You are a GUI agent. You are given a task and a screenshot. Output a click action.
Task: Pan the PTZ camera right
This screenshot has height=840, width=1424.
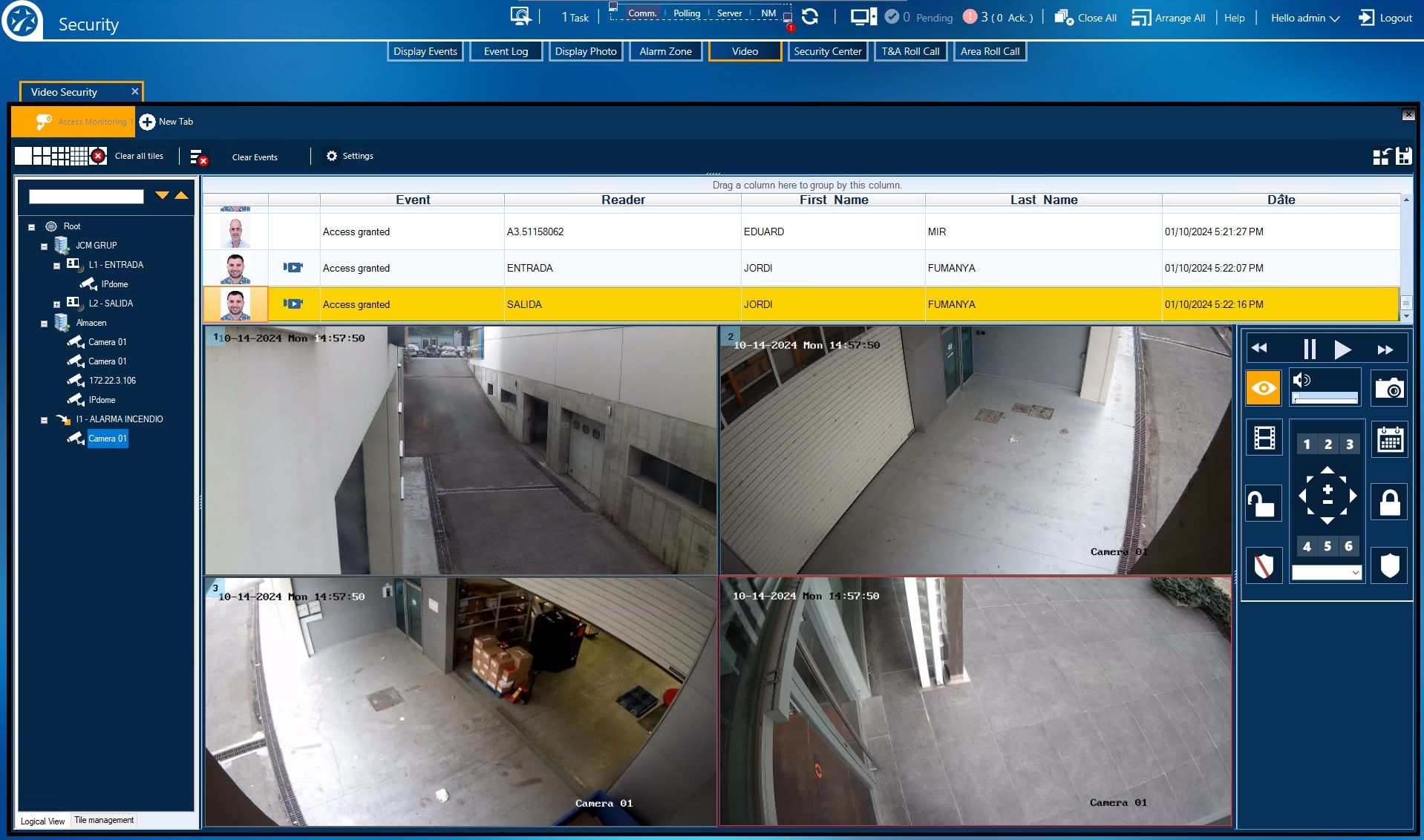[1353, 496]
